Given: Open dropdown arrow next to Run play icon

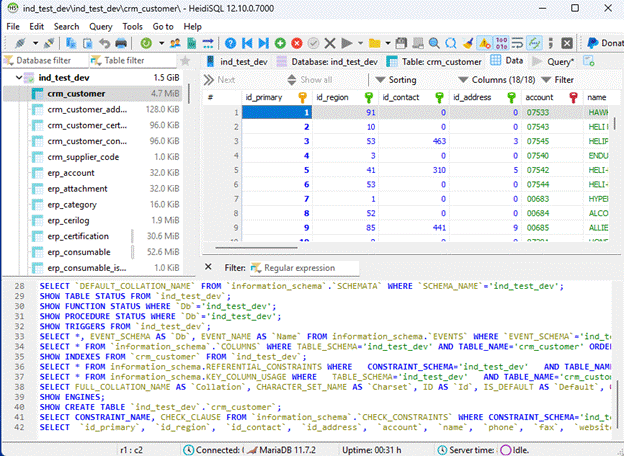Looking at the screenshot, I should (360, 43).
